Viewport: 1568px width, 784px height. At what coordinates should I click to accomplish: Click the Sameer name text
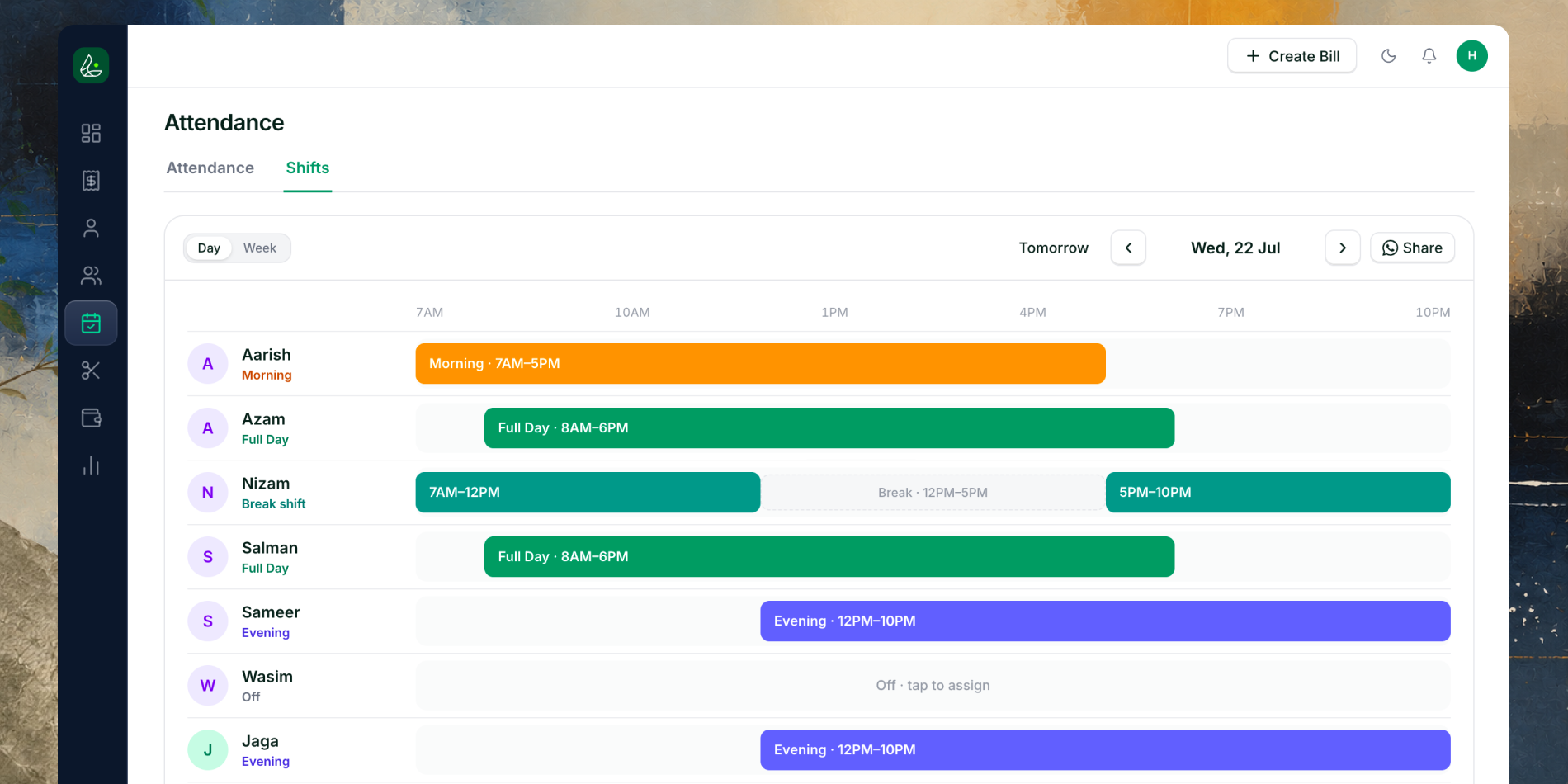coord(271,612)
